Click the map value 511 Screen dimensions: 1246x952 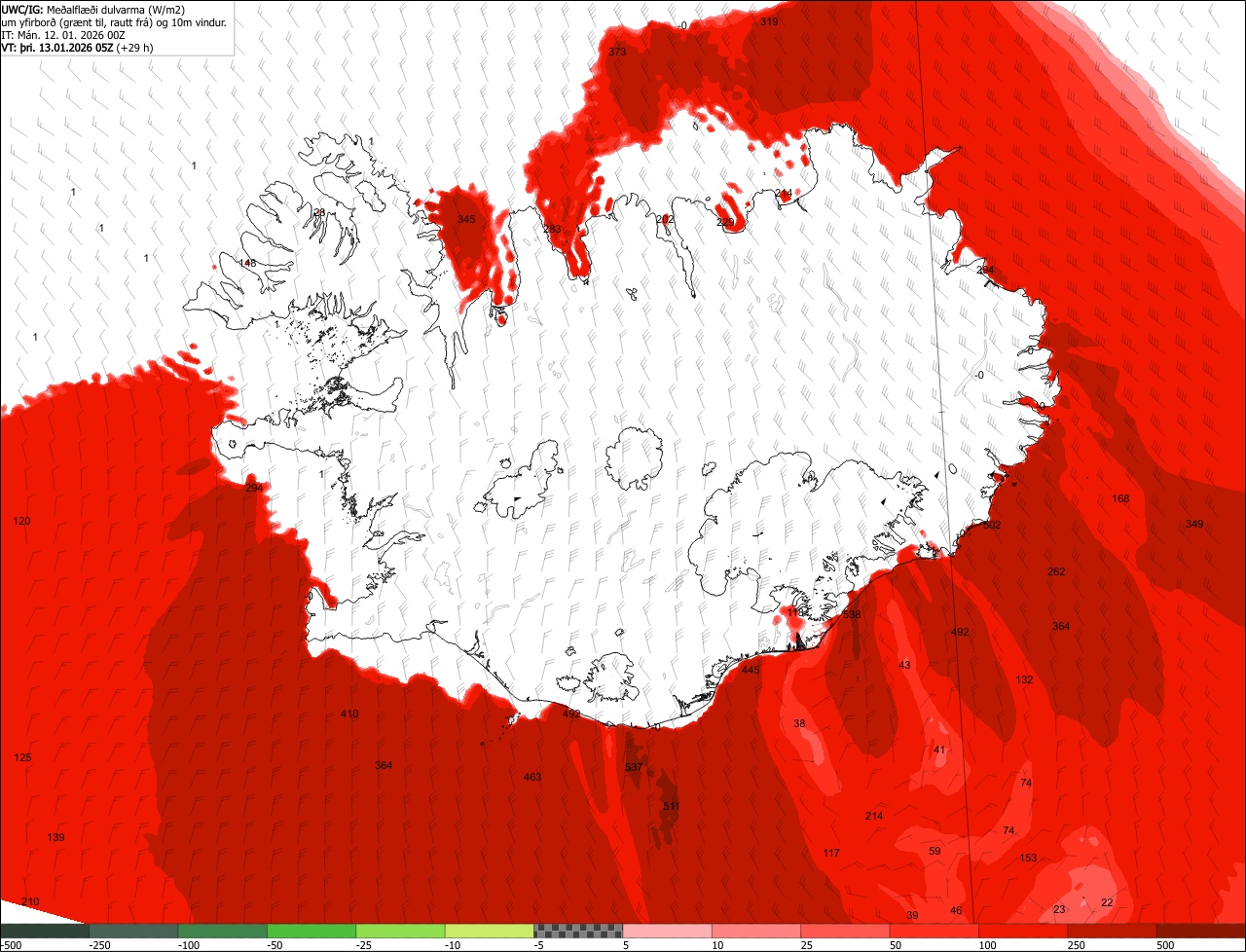(672, 806)
